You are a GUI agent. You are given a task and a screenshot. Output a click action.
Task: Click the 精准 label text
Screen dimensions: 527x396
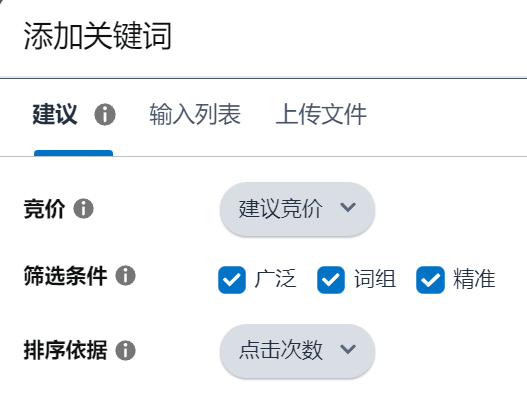point(474,279)
